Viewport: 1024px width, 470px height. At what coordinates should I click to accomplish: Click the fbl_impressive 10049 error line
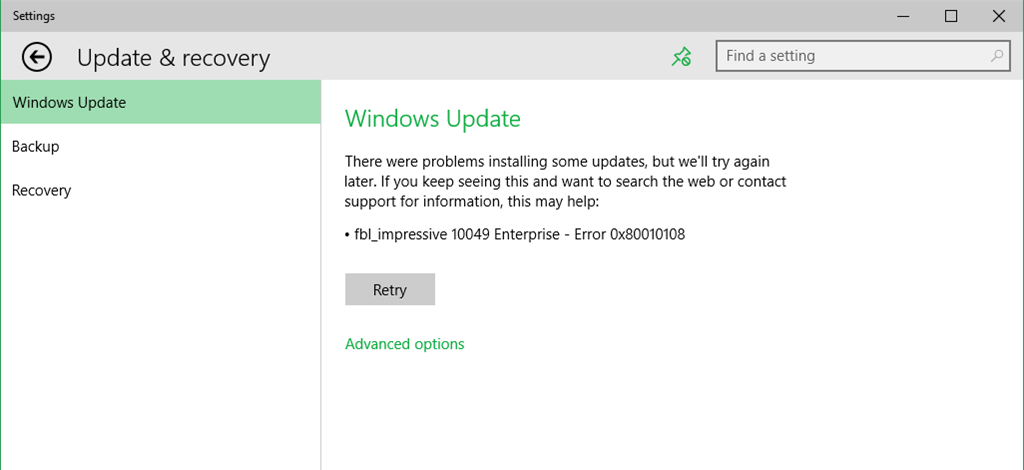515,235
